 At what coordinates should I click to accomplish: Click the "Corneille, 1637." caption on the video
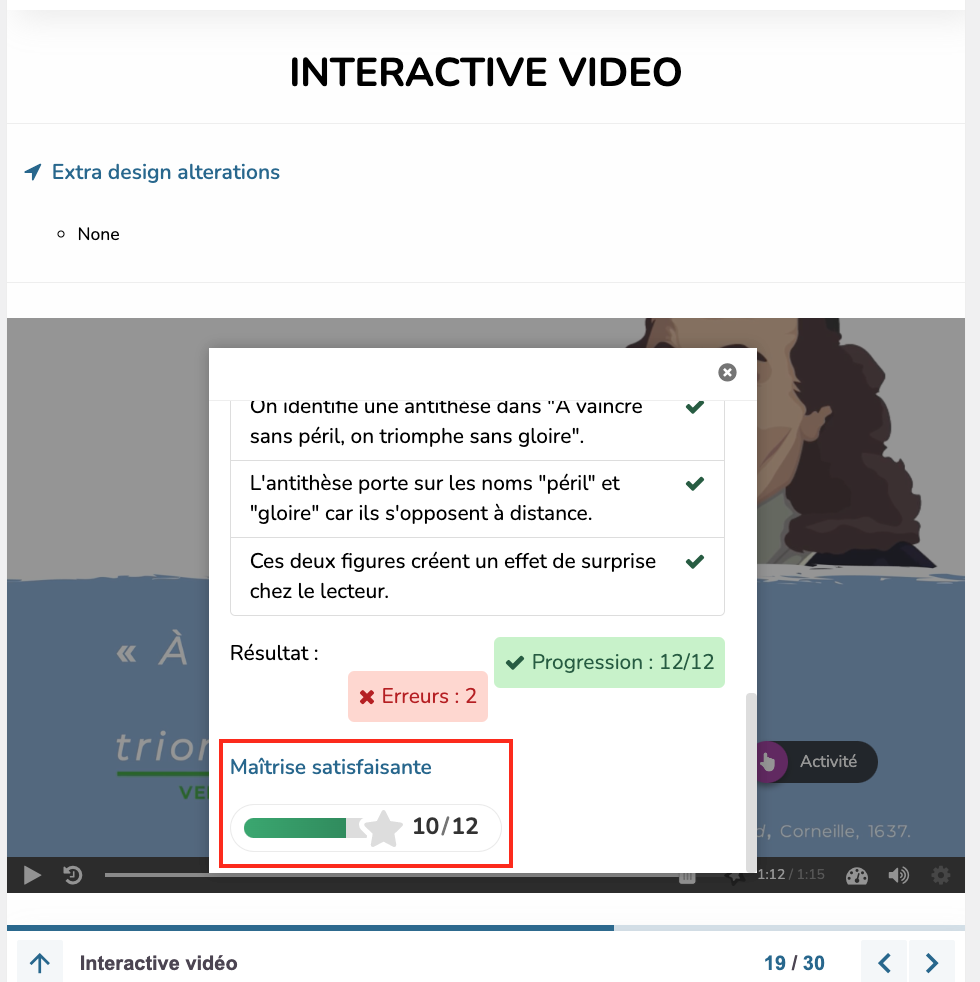(x=845, y=831)
